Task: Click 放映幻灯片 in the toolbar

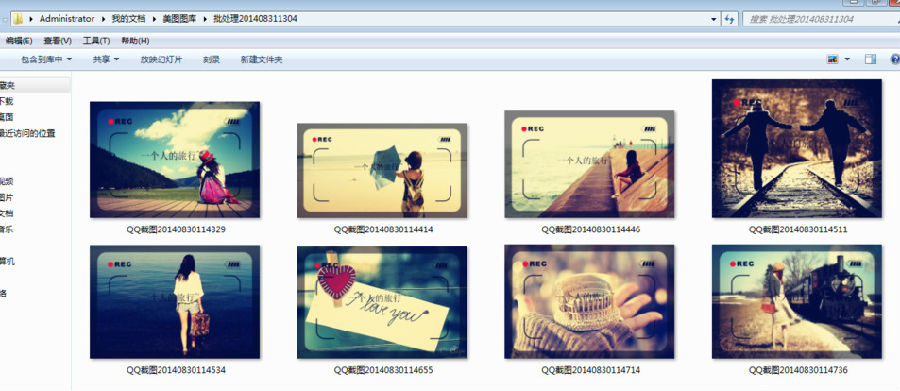Action: (x=161, y=59)
